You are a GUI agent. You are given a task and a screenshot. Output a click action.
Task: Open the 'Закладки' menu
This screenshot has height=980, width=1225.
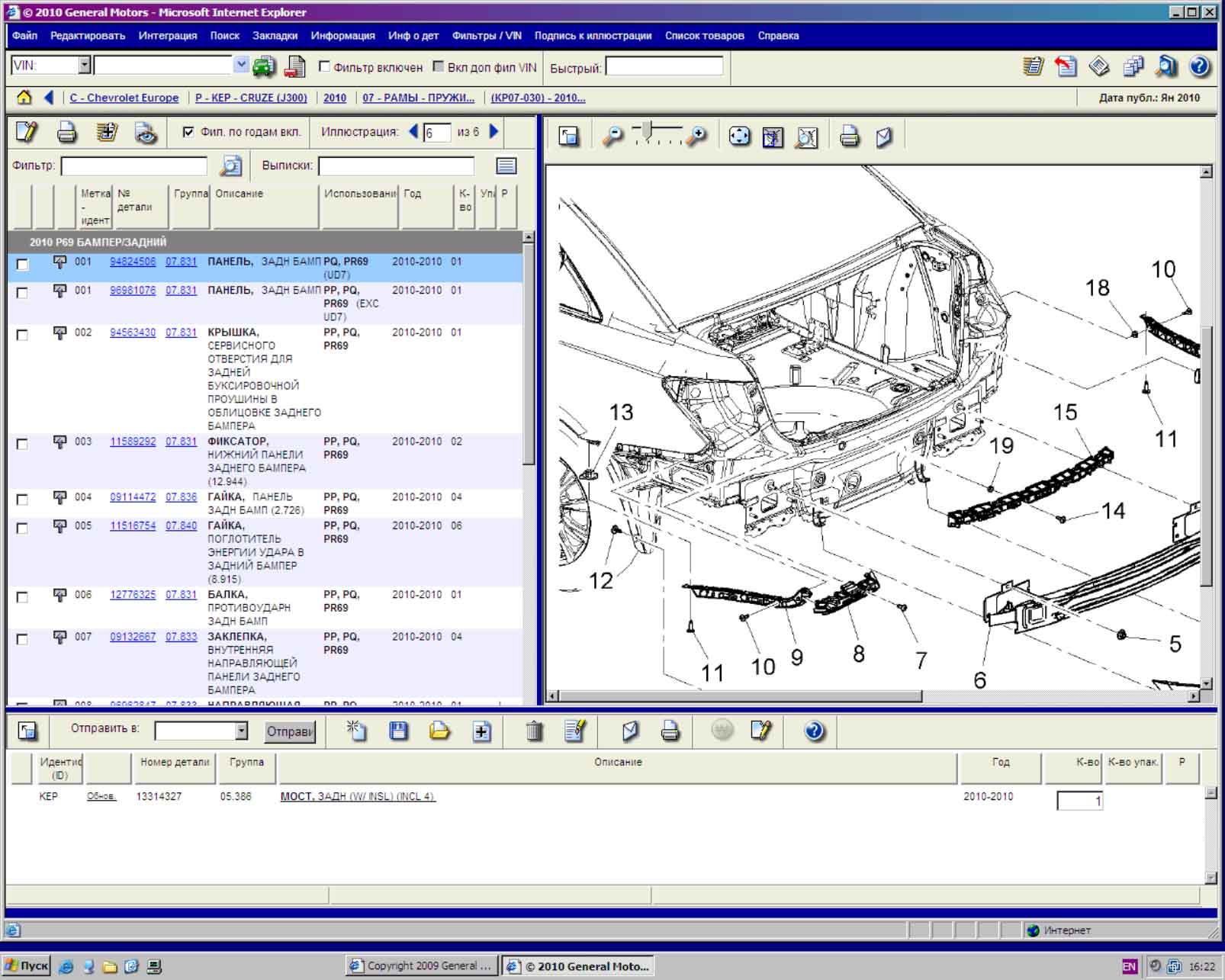(x=275, y=36)
